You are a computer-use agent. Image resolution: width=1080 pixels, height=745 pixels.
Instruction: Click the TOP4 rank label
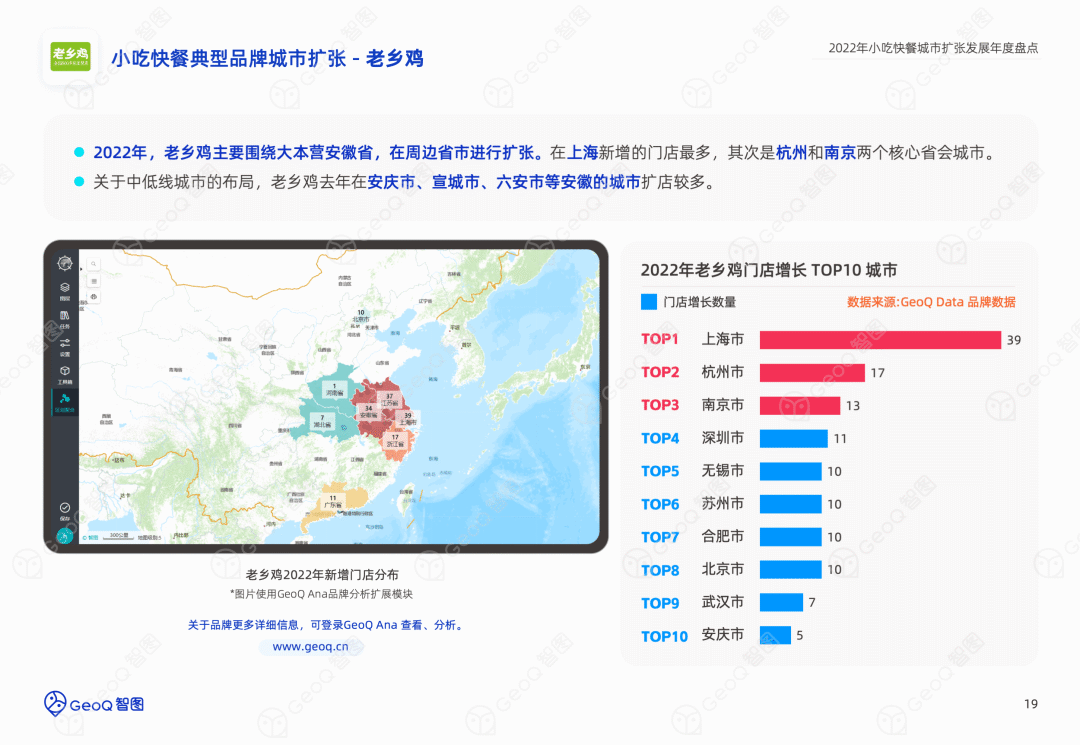pos(660,438)
